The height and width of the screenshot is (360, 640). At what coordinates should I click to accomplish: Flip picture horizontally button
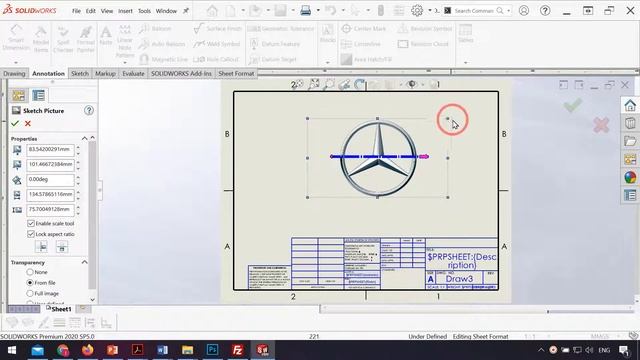click(x=41, y=246)
